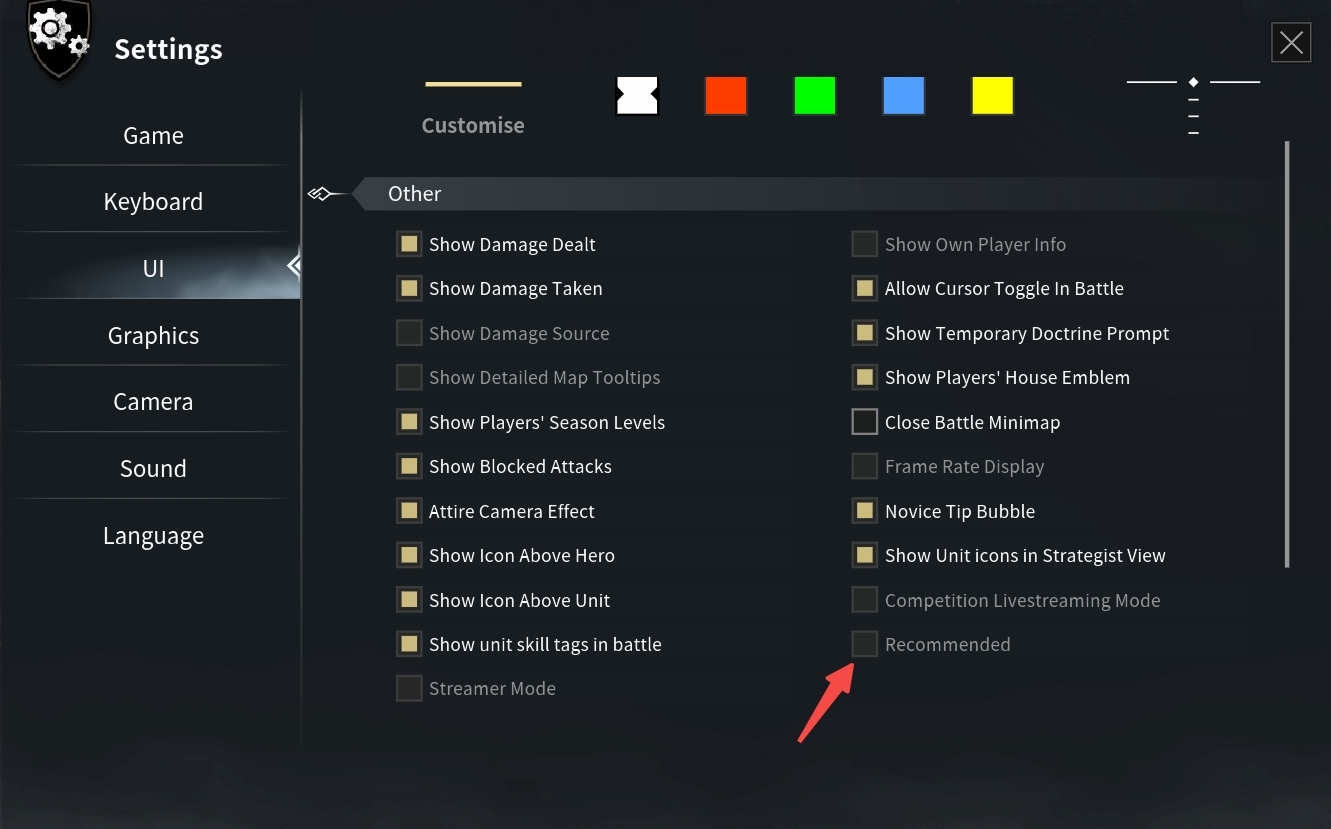
Task: Disable Show Damage Dealt checkbox
Action: point(409,245)
